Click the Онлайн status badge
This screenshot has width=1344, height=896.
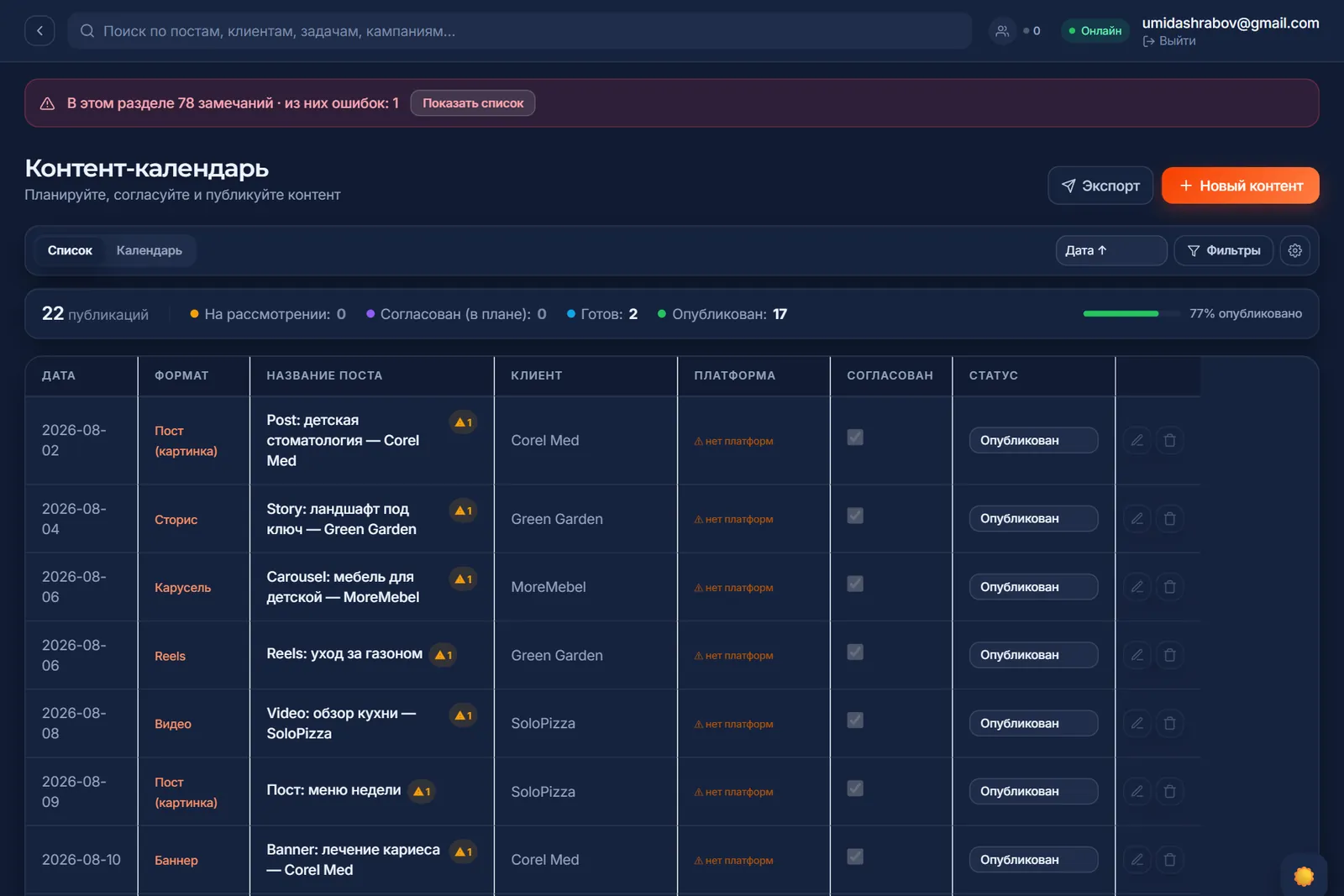pos(1095,31)
